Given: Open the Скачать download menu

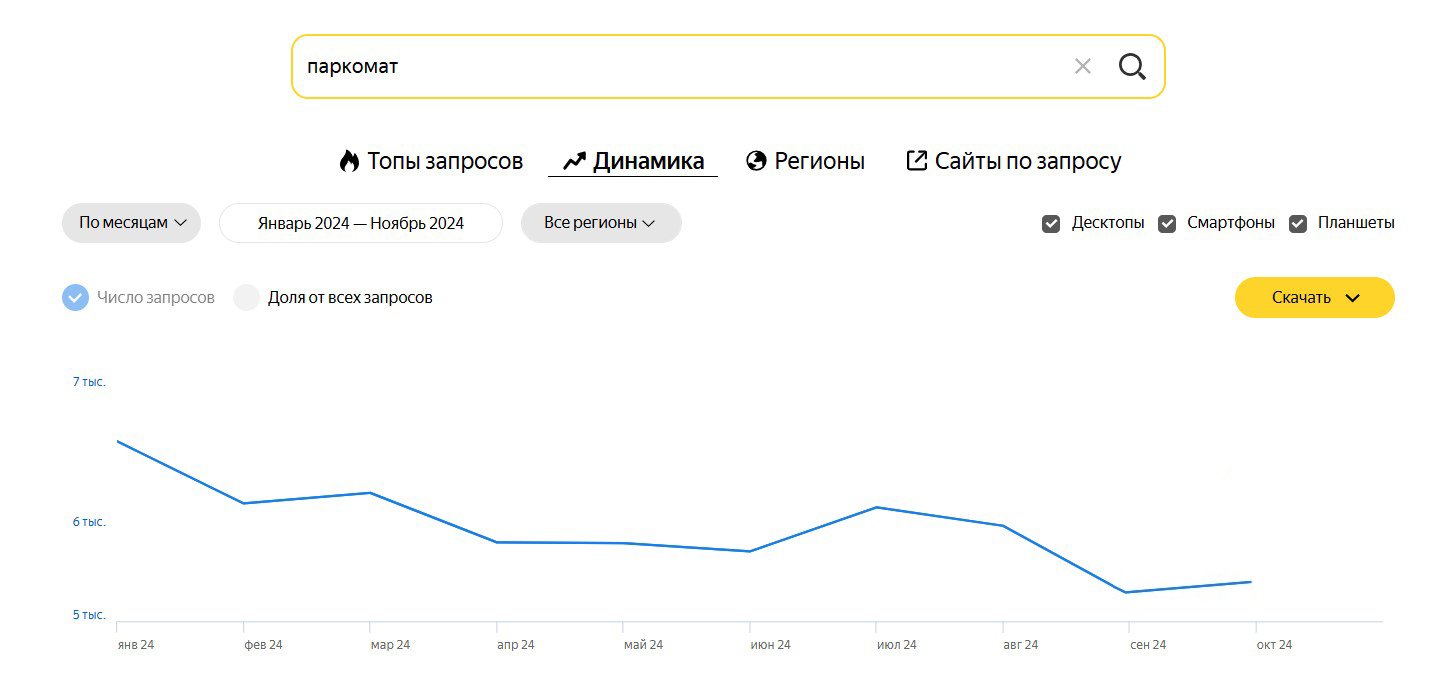Looking at the screenshot, I should click(x=1314, y=298).
